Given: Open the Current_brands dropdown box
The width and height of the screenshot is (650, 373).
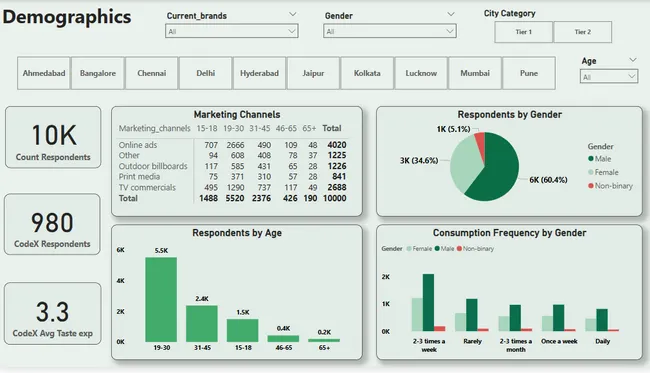Looking at the screenshot, I should 231,31.
